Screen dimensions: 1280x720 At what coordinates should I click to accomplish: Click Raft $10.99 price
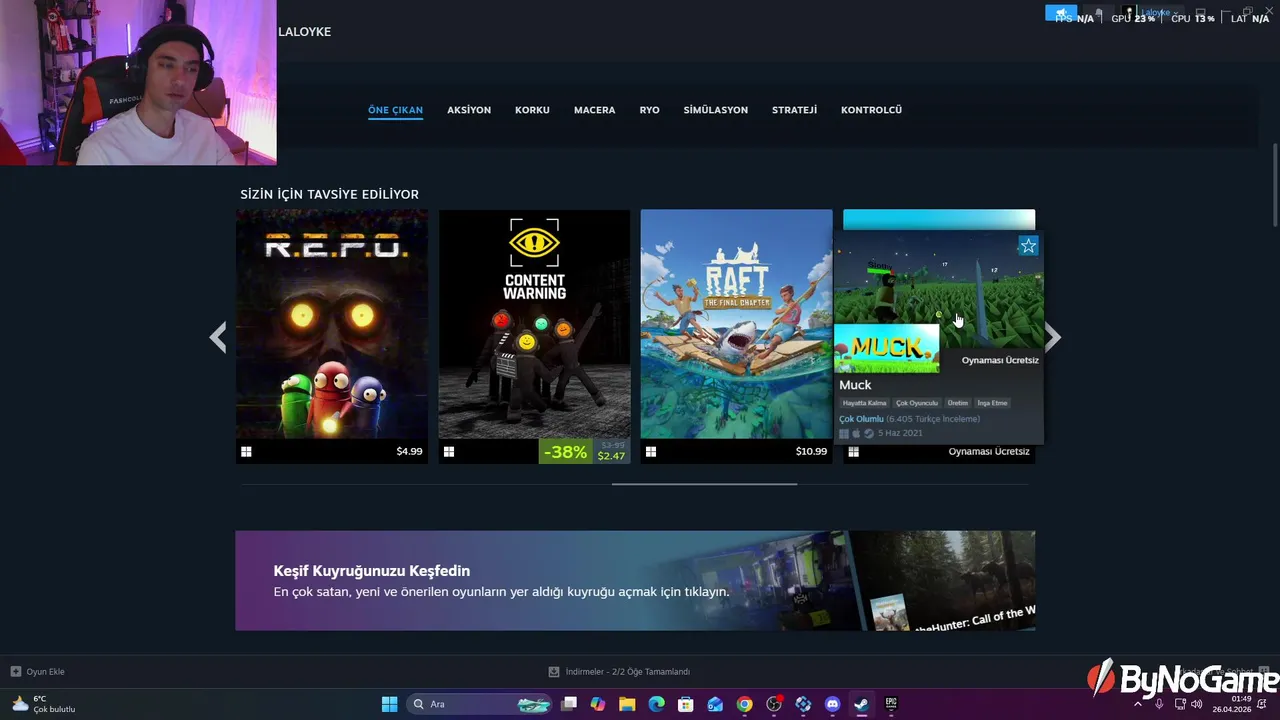(811, 452)
